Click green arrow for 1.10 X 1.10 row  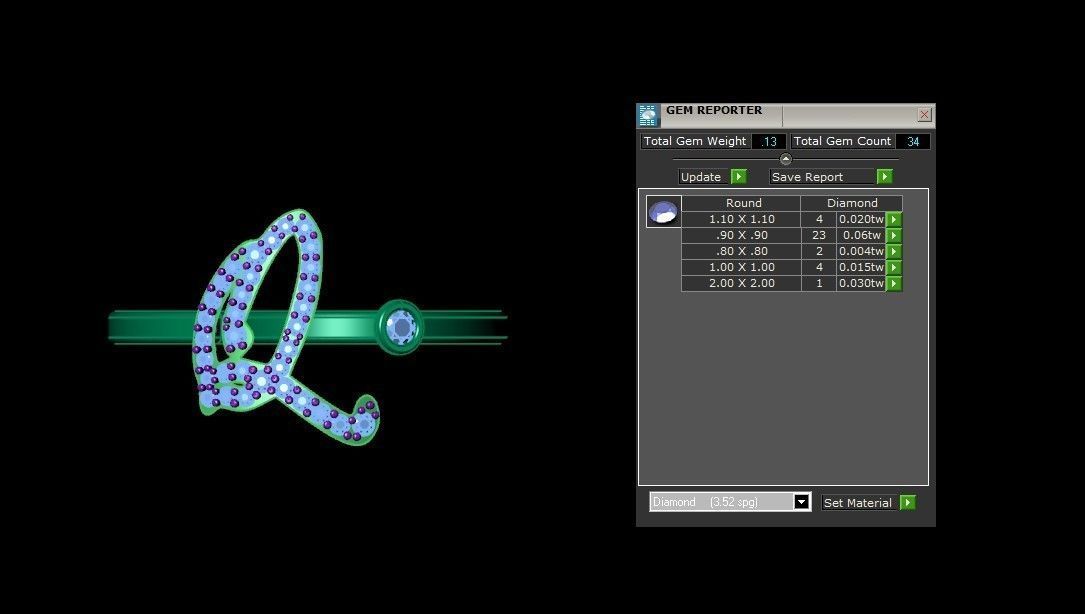[894, 219]
